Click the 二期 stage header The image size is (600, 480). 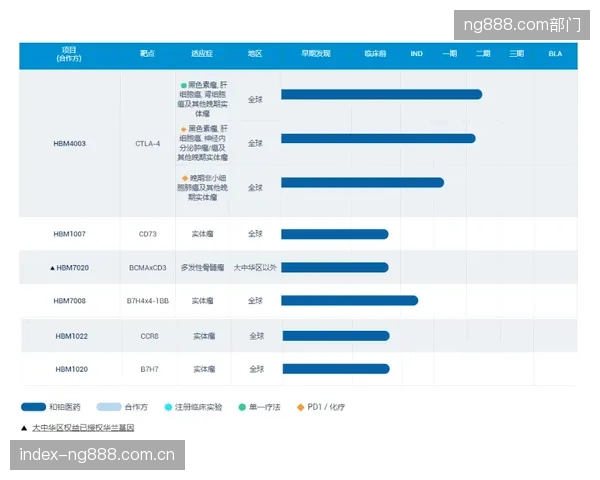[483, 54]
